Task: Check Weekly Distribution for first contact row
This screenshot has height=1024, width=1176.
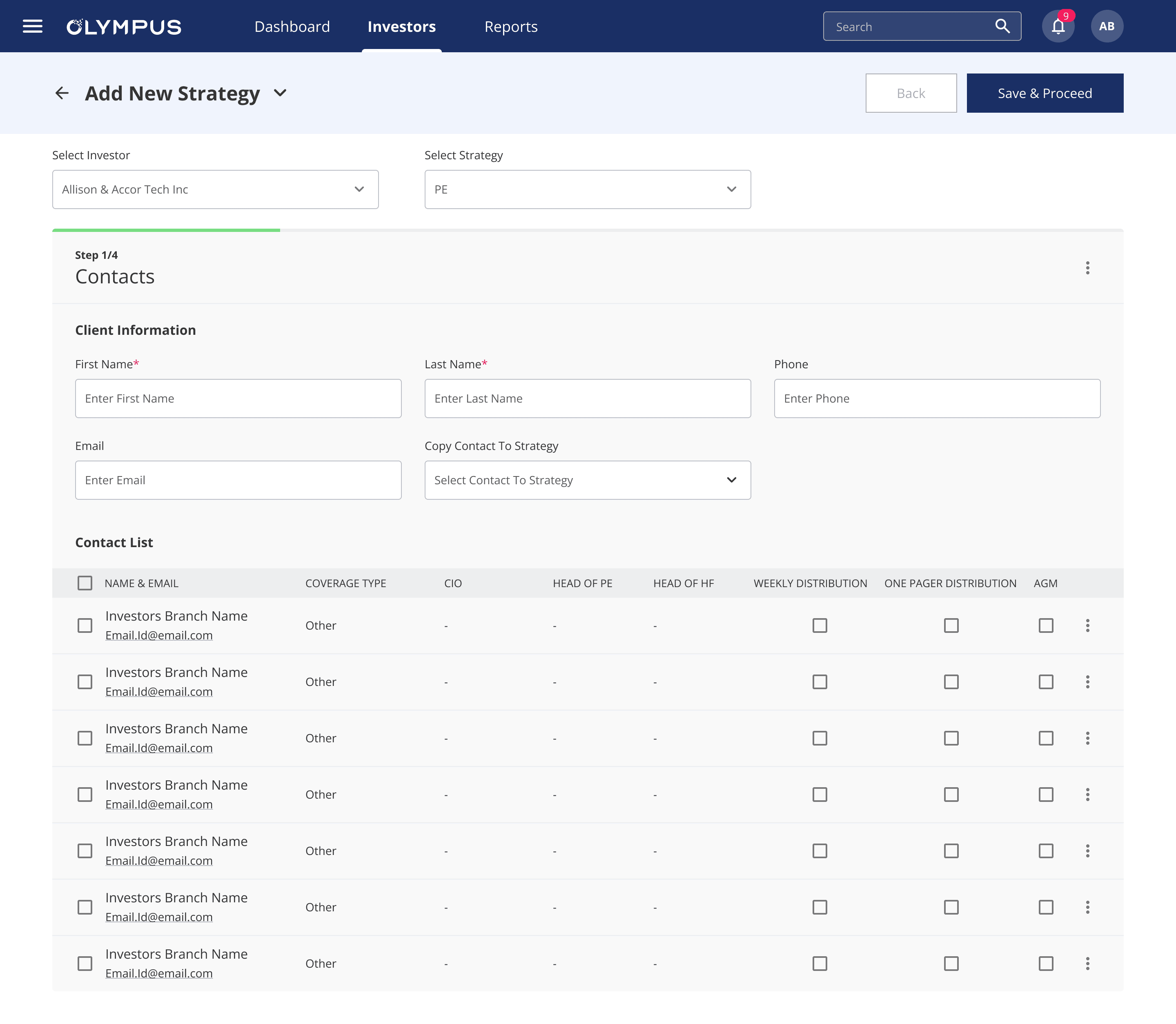Action: (x=820, y=626)
